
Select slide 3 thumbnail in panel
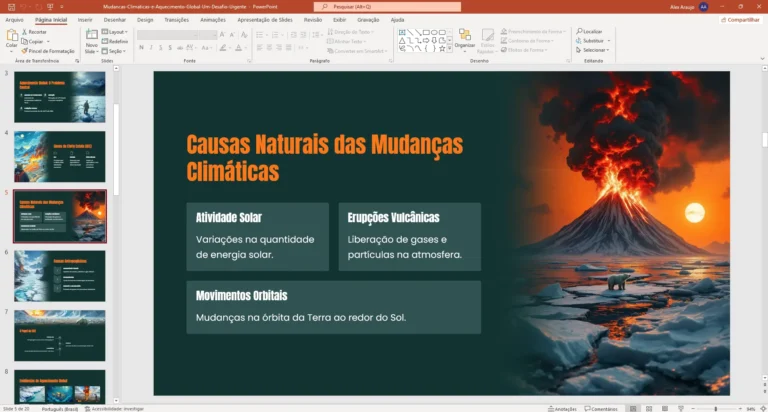[60, 97]
